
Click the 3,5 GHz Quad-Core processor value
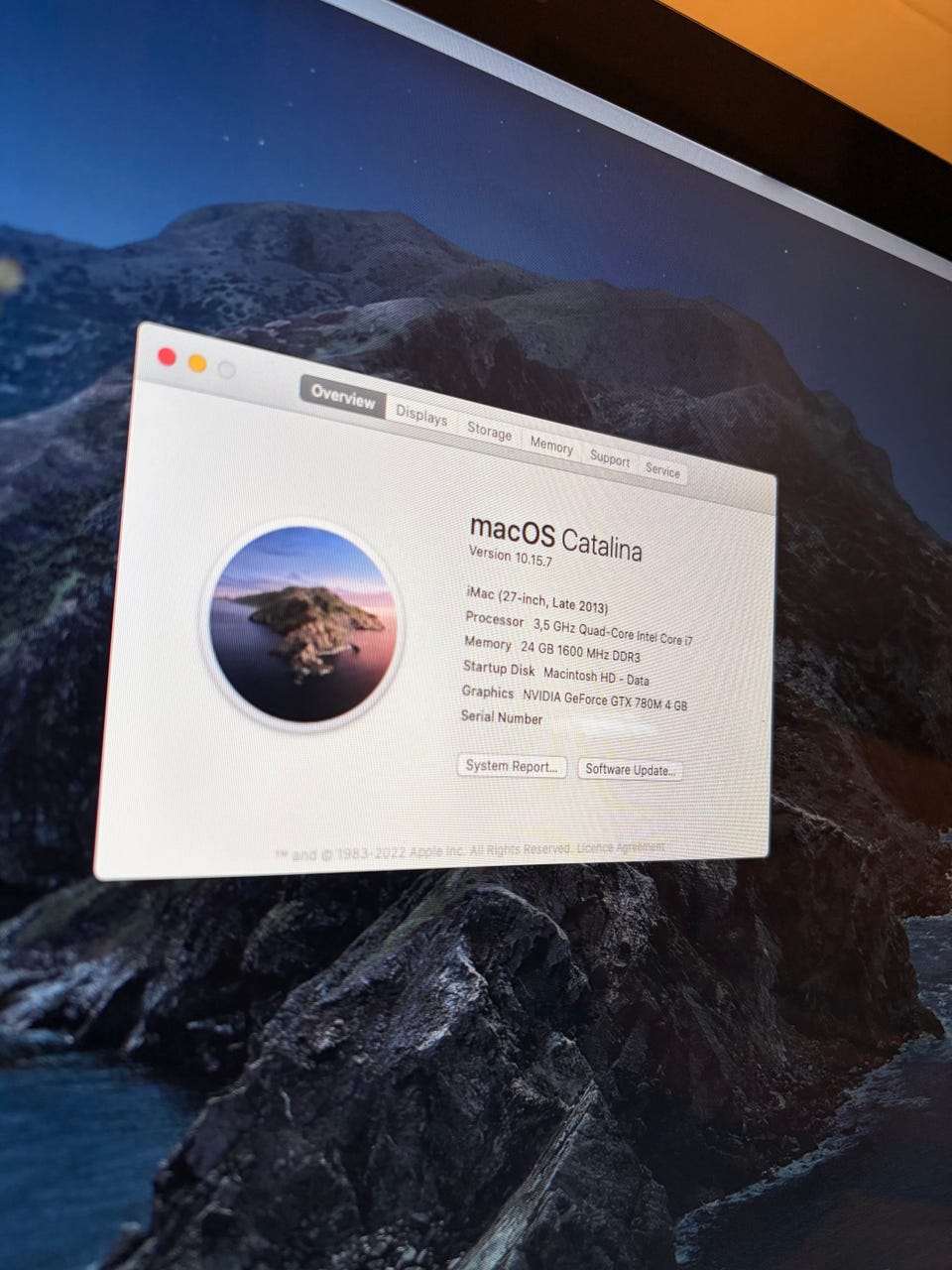tap(613, 632)
